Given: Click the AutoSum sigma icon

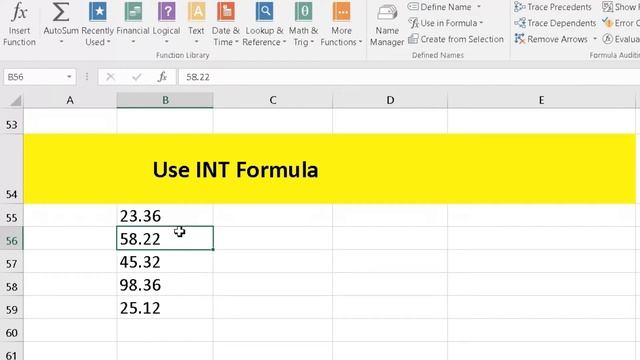Looking at the screenshot, I should tap(61, 12).
